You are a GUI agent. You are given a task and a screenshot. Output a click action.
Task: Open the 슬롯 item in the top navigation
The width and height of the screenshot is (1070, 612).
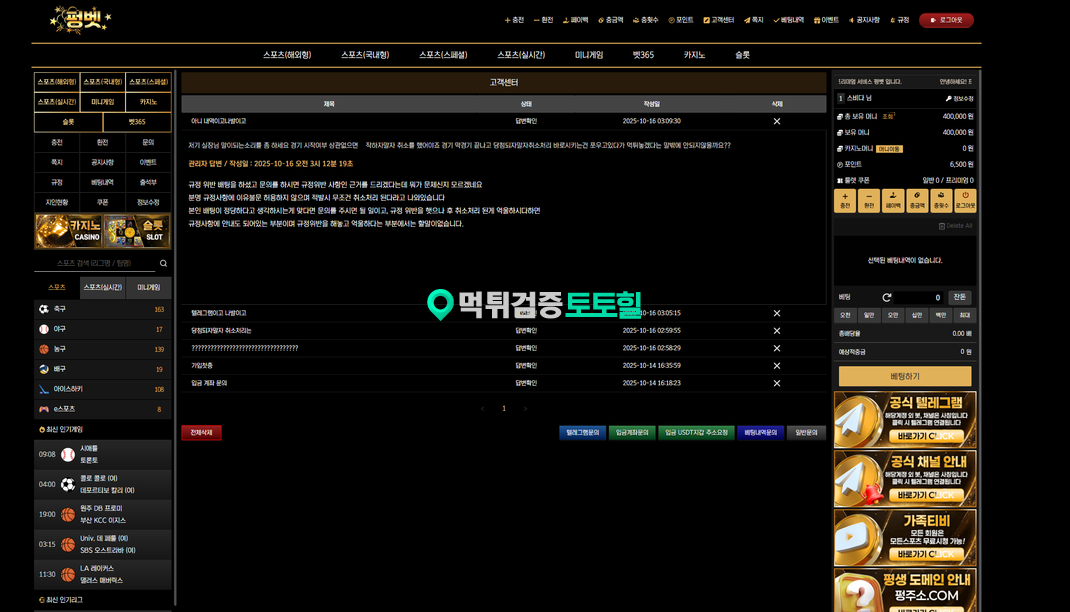(x=742, y=55)
